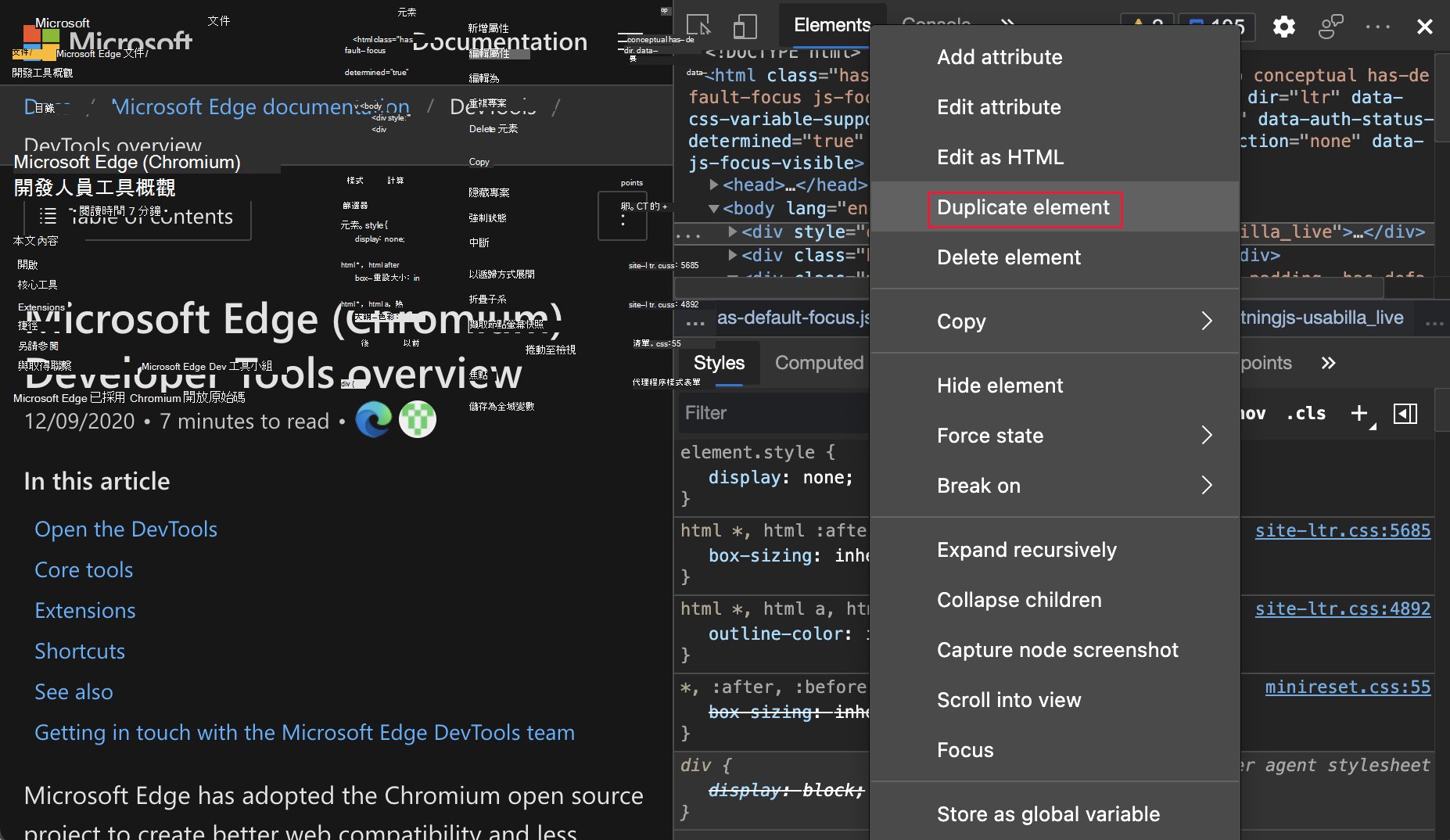Open the Shortcuts section link
1450x840 pixels.
pyautogui.click(x=80, y=652)
